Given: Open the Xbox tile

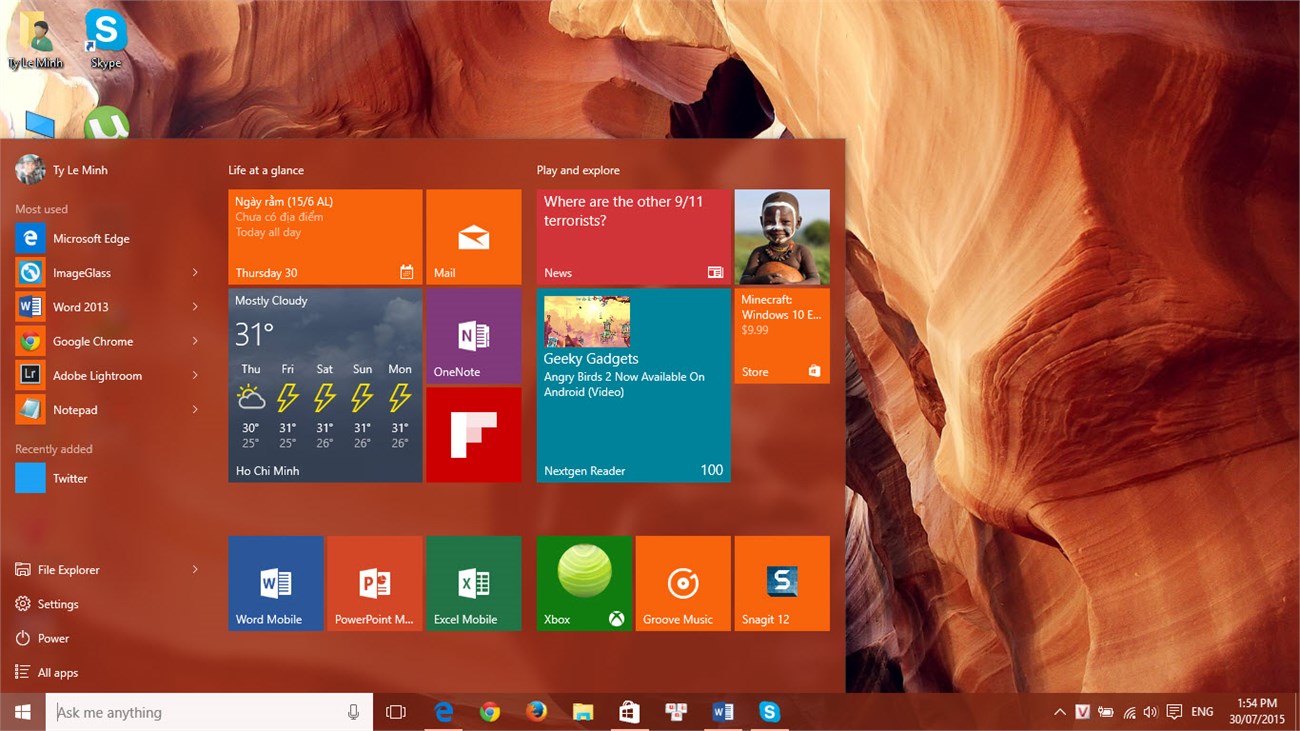Looking at the screenshot, I should [x=584, y=583].
